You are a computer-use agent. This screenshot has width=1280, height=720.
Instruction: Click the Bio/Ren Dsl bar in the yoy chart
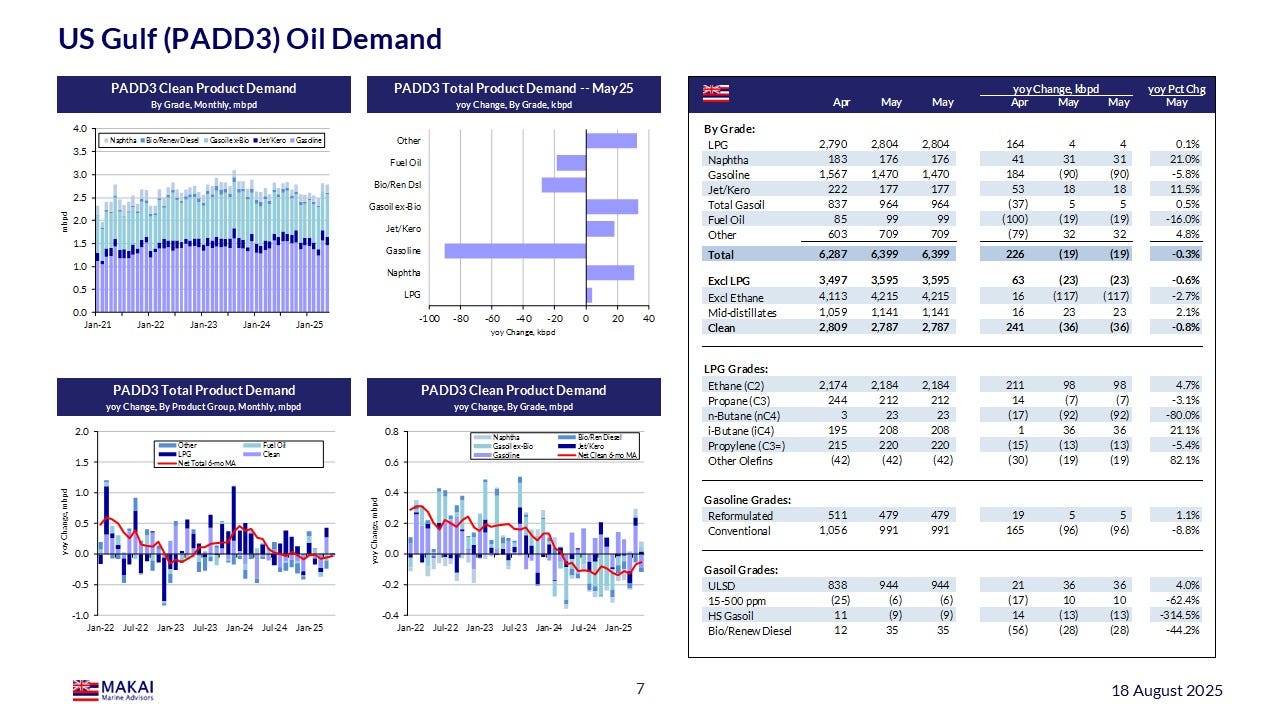pos(564,185)
